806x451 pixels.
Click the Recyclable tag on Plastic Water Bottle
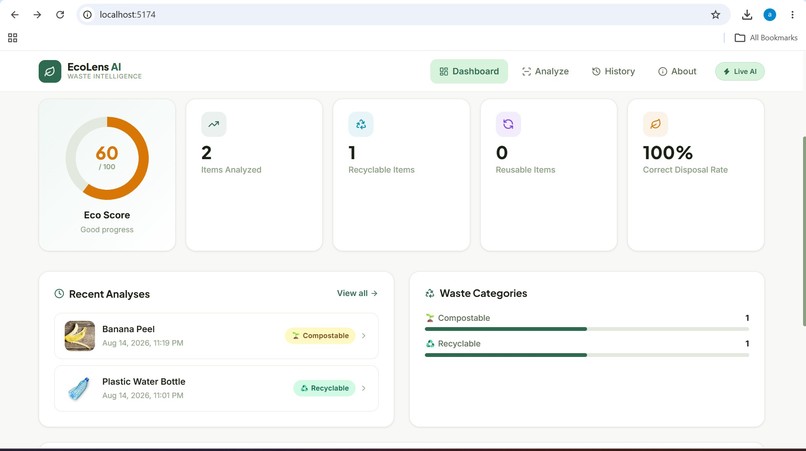pos(324,388)
